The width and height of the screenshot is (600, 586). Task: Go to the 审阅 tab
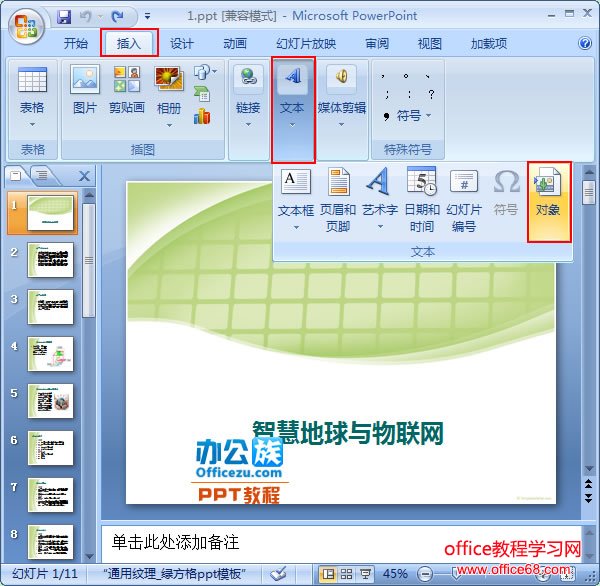(x=377, y=43)
